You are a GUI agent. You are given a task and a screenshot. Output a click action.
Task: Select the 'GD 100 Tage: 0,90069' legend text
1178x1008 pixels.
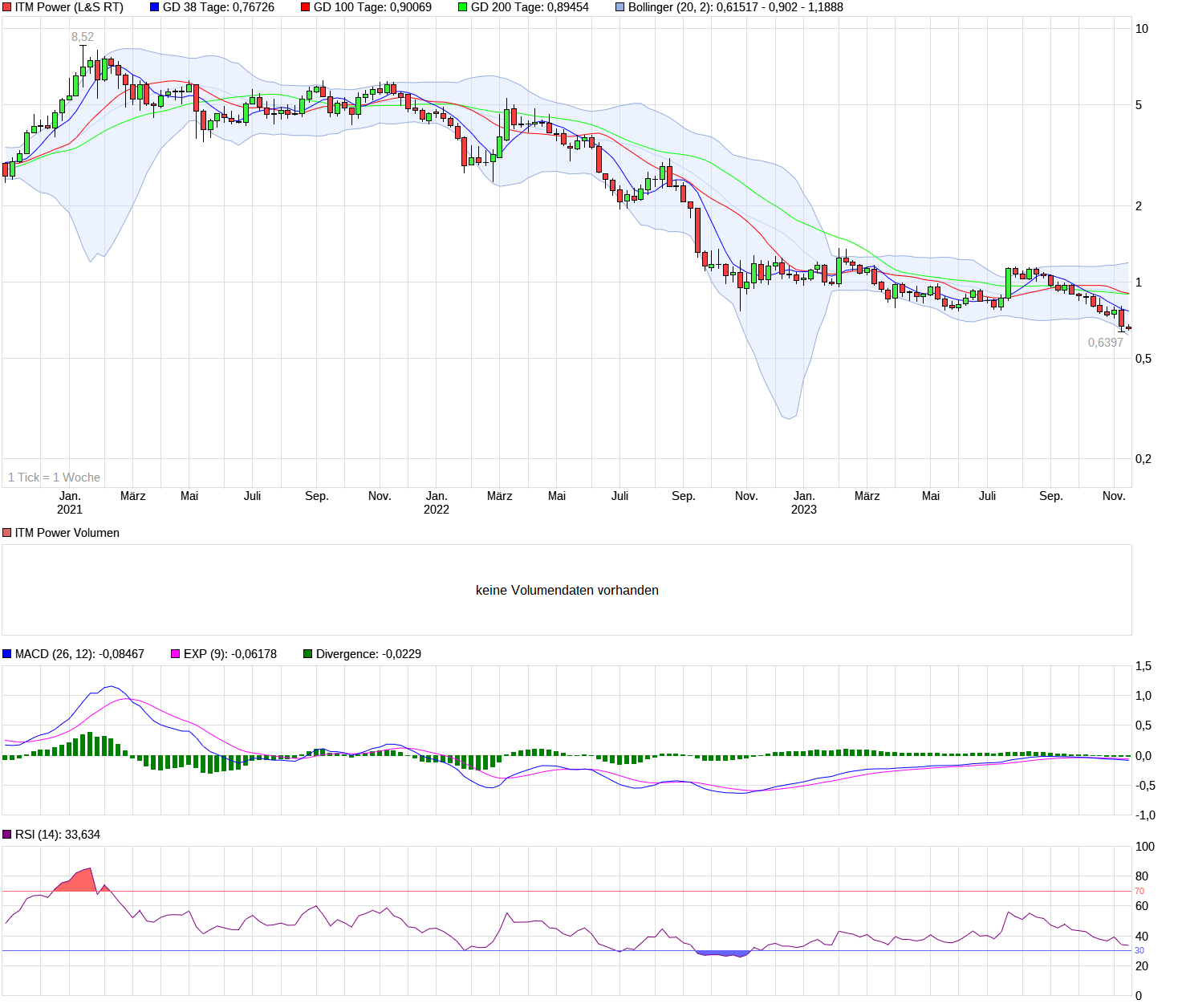click(372, 7)
